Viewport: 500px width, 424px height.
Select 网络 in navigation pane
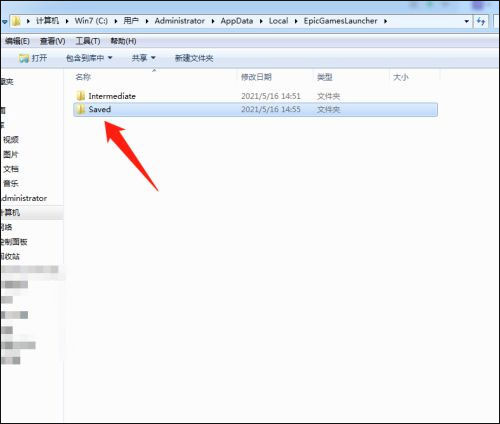tap(6, 227)
